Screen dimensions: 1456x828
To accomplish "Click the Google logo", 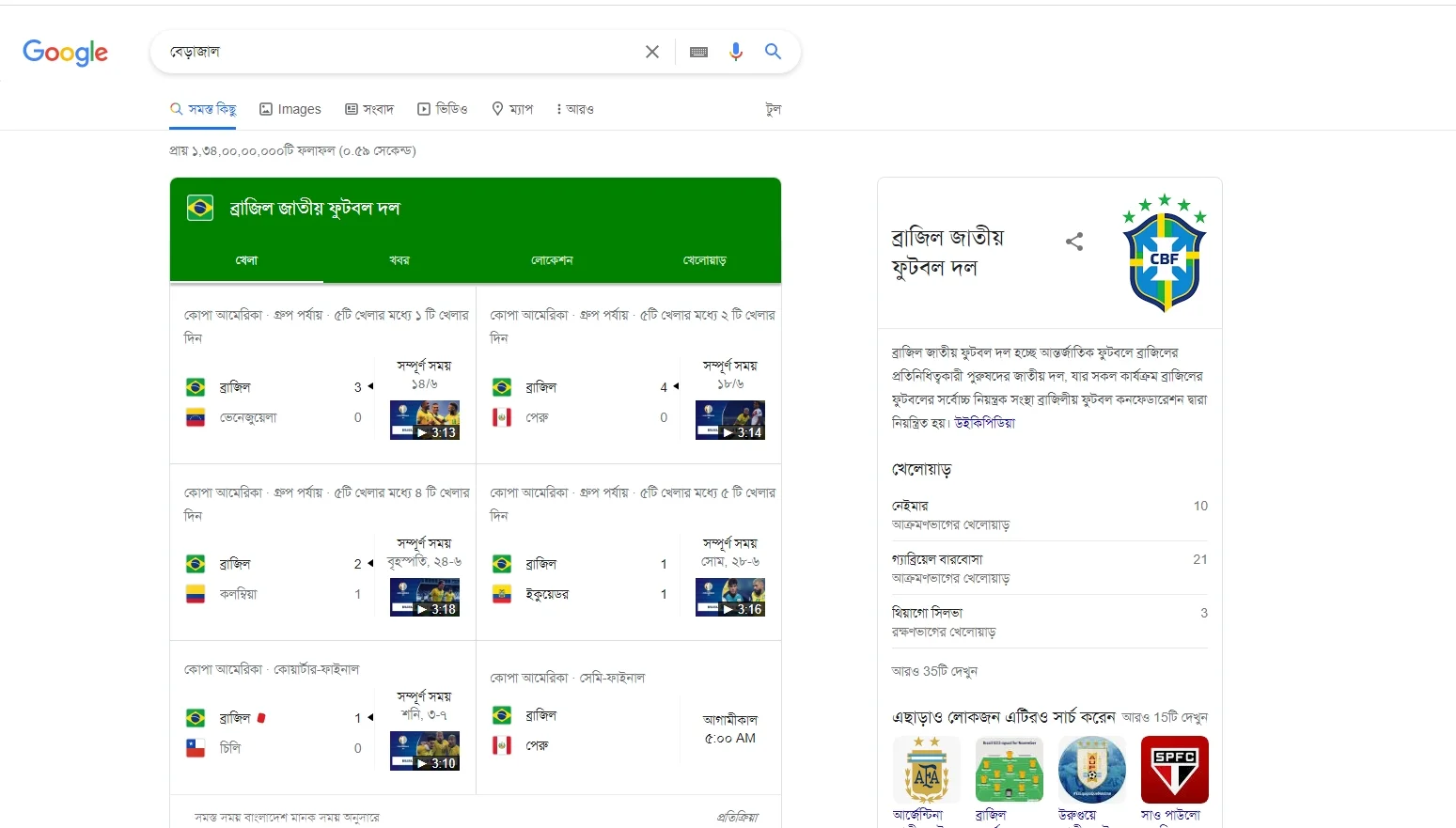I will pyautogui.click(x=66, y=52).
